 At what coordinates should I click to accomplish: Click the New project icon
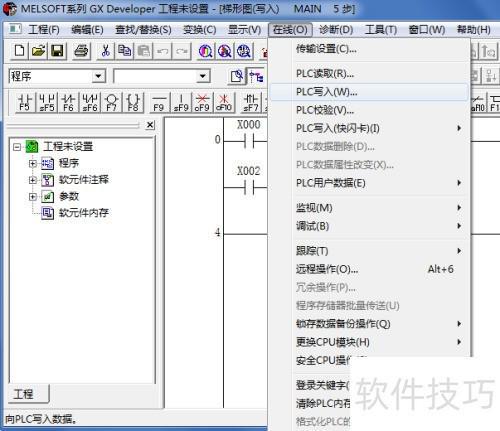click(19, 51)
